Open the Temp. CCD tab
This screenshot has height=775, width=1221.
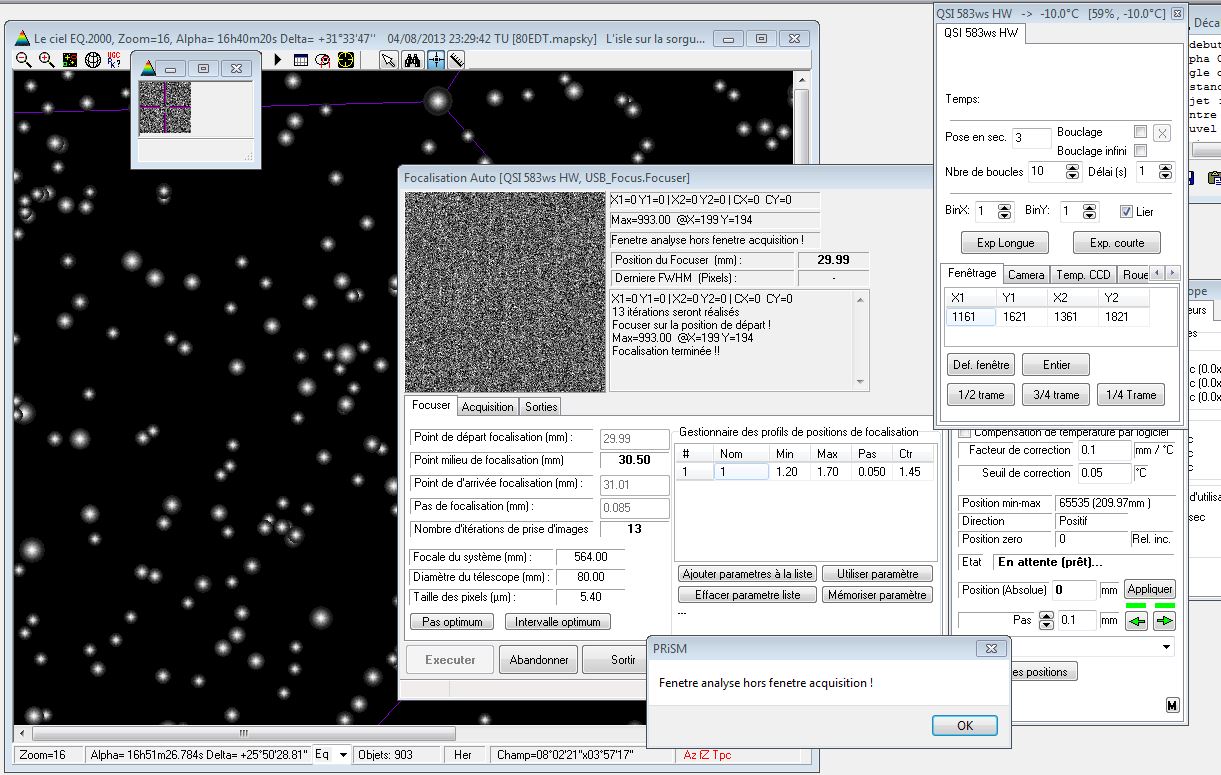(1083, 274)
